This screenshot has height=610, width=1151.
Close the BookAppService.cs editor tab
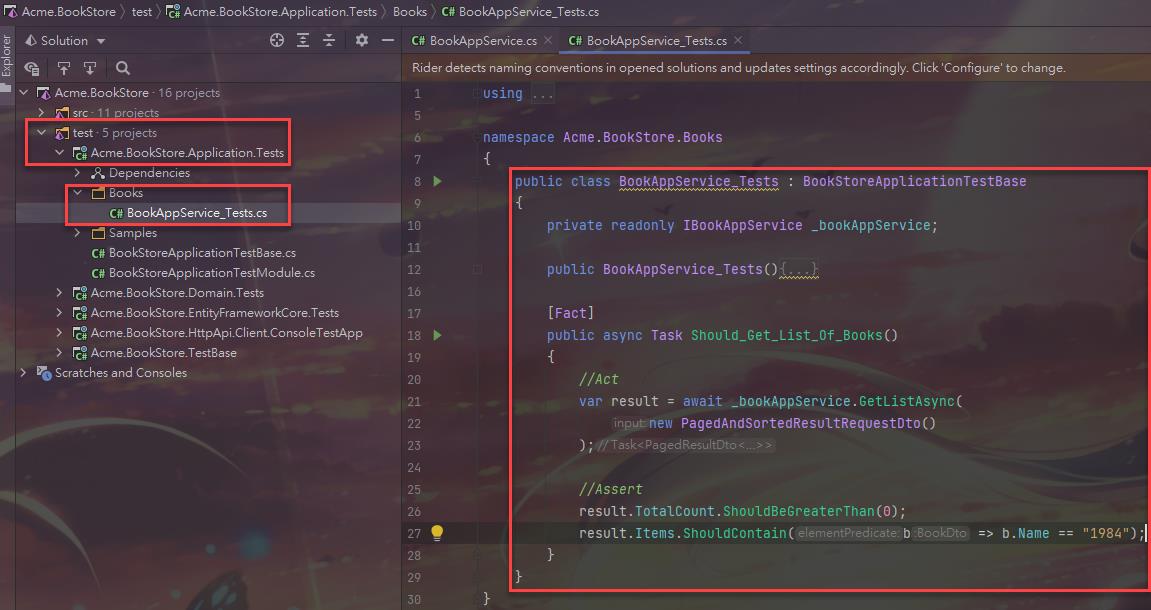tap(547, 41)
